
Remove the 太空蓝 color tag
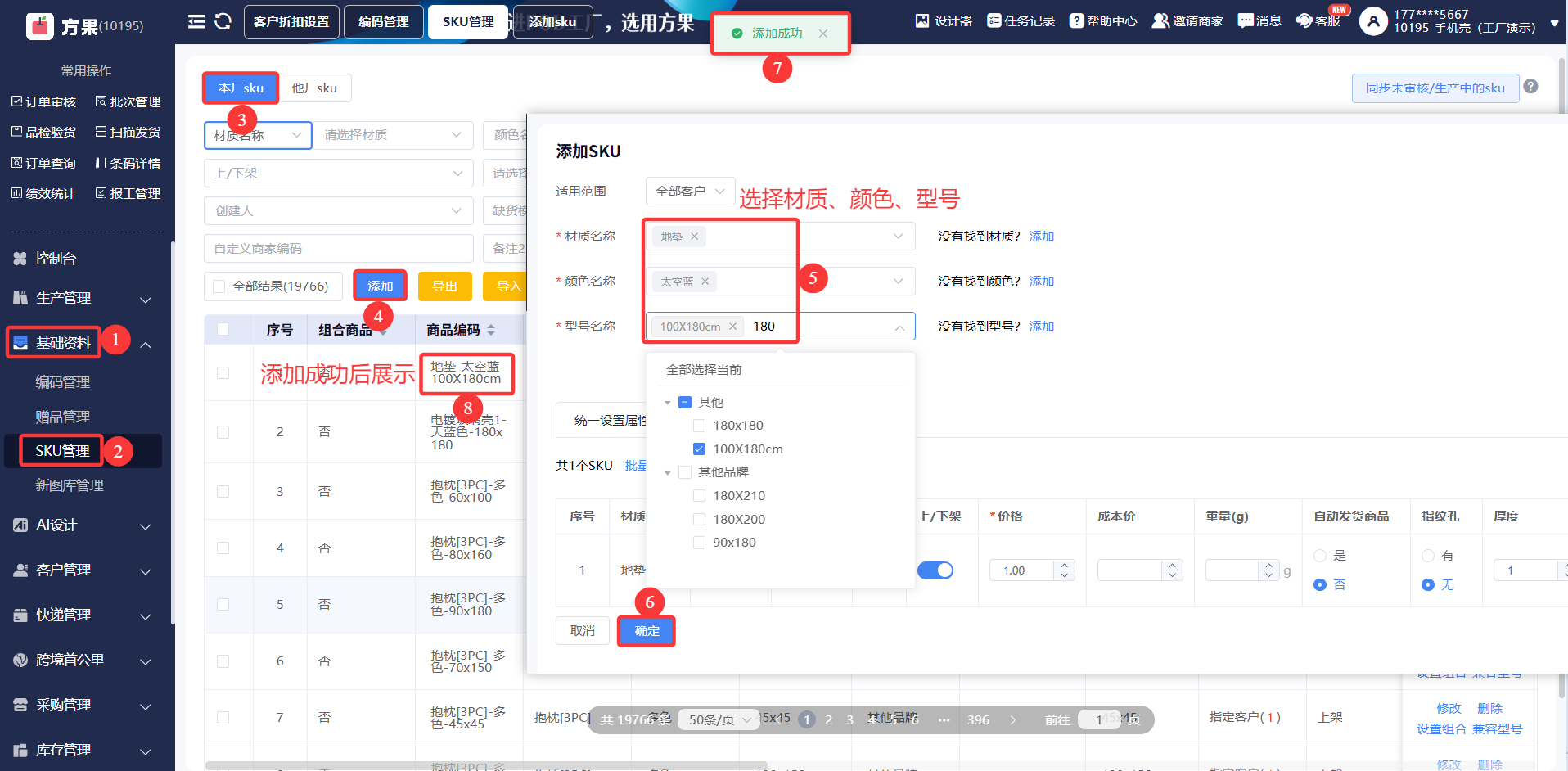705,282
